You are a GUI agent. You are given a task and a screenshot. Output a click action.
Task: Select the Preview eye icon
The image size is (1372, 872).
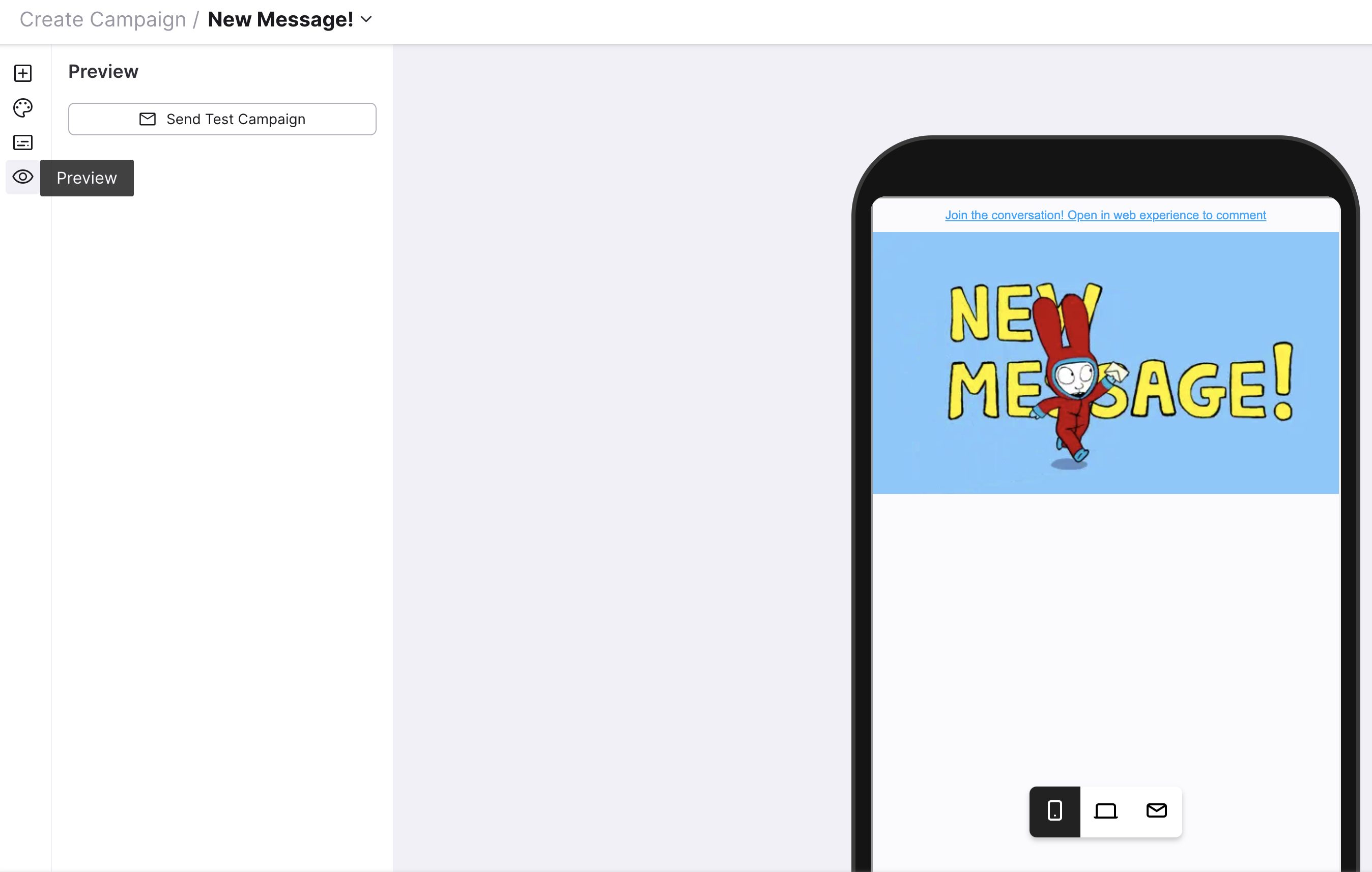(23, 177)
